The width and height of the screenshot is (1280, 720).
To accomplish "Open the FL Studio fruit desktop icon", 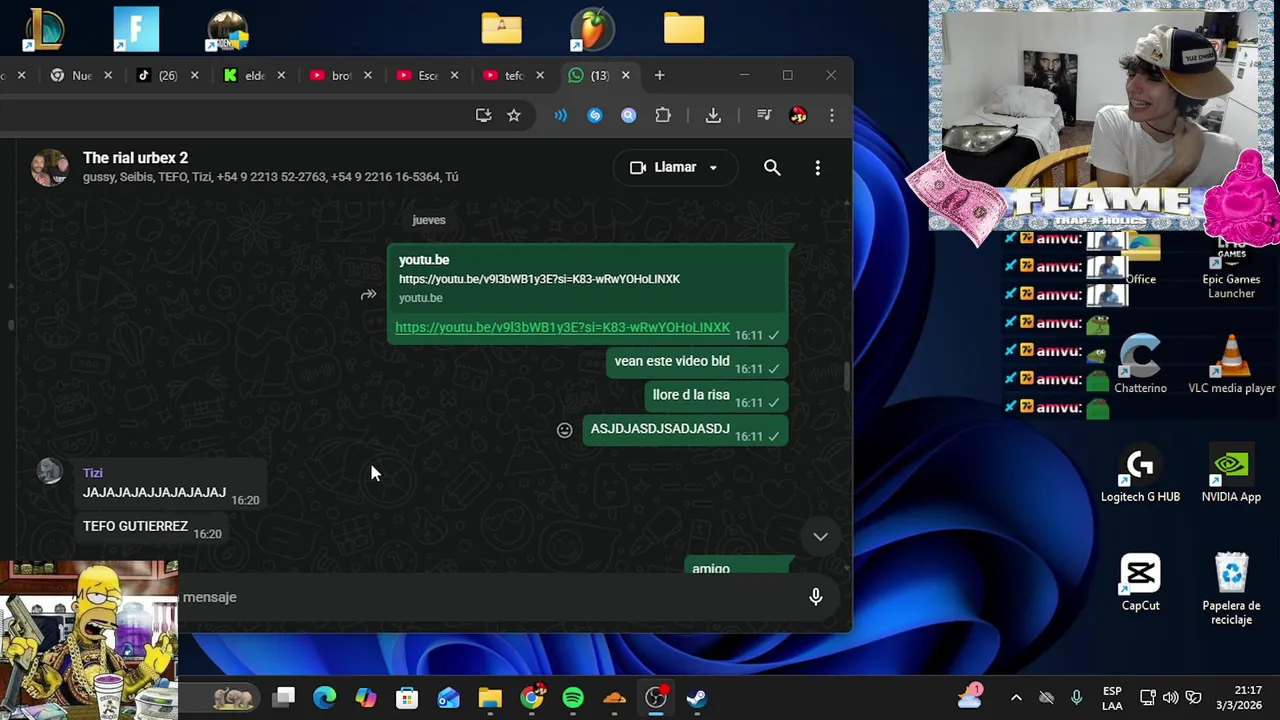I will (x=591, y=28).
